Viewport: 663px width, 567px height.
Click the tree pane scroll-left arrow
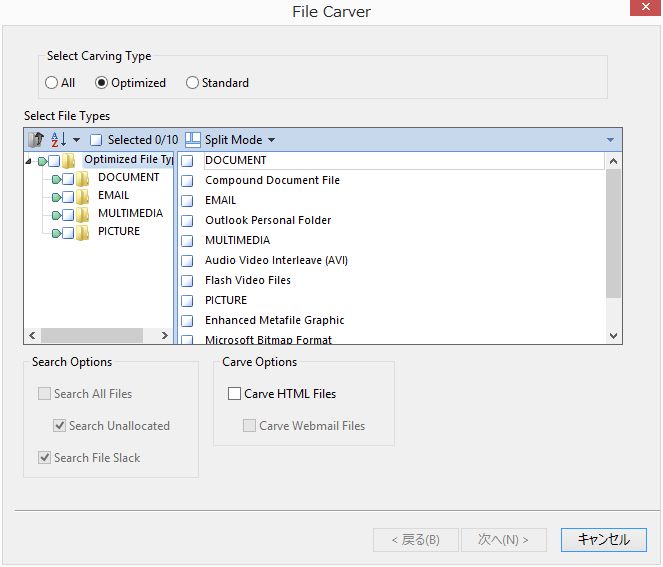[33, 336]
